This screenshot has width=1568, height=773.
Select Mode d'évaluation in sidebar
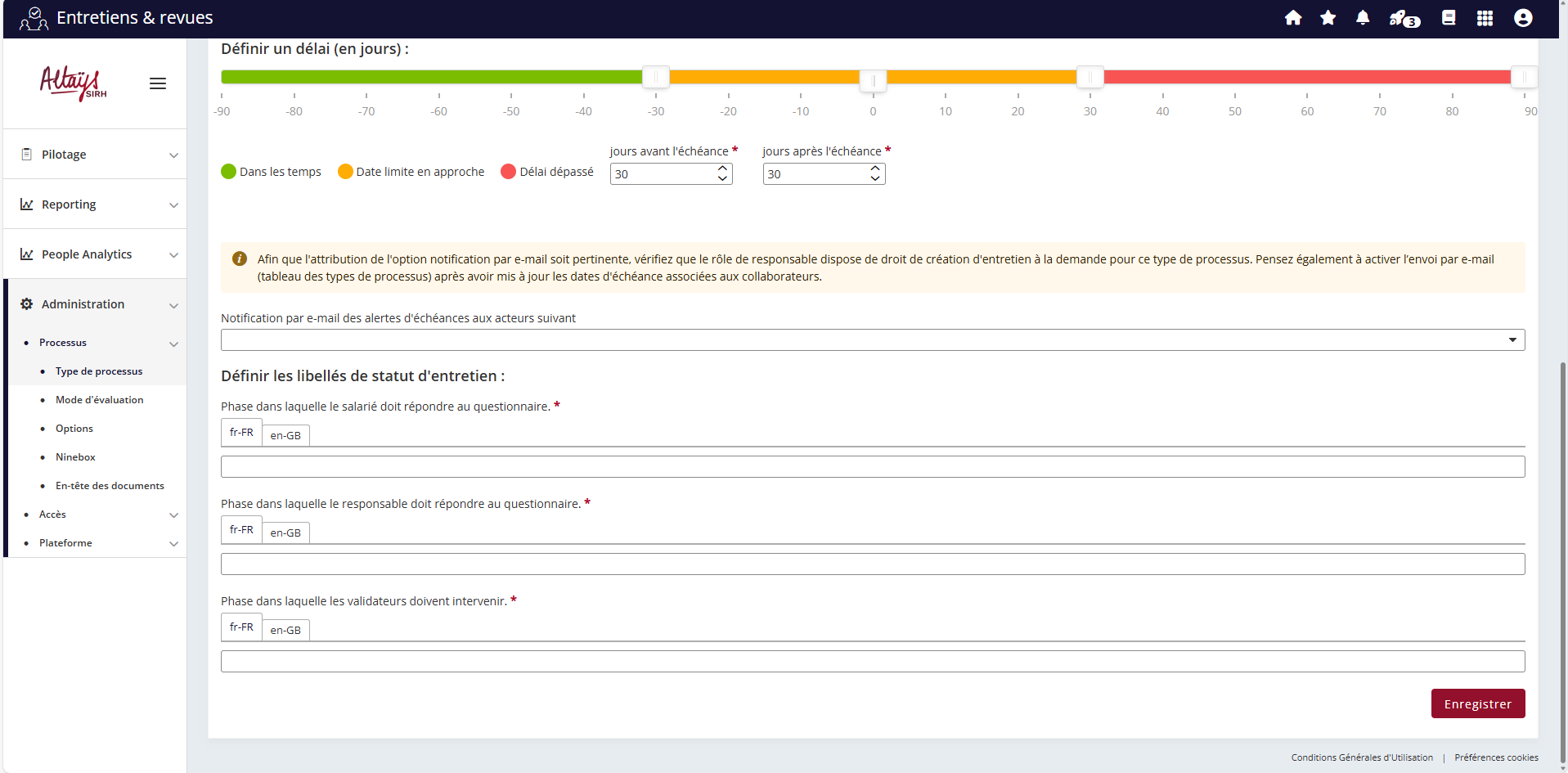[x=99, y=400]
